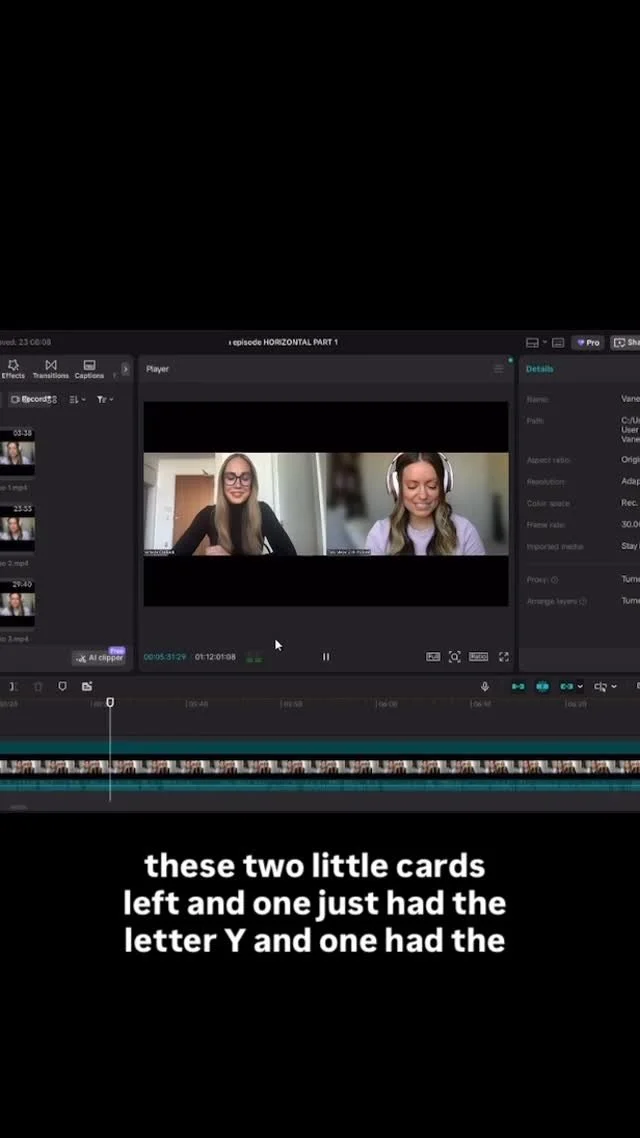The image size is (640, 1138).
Task: Click the playhead marker on the ruler
Action: click(x=110, y=703)
